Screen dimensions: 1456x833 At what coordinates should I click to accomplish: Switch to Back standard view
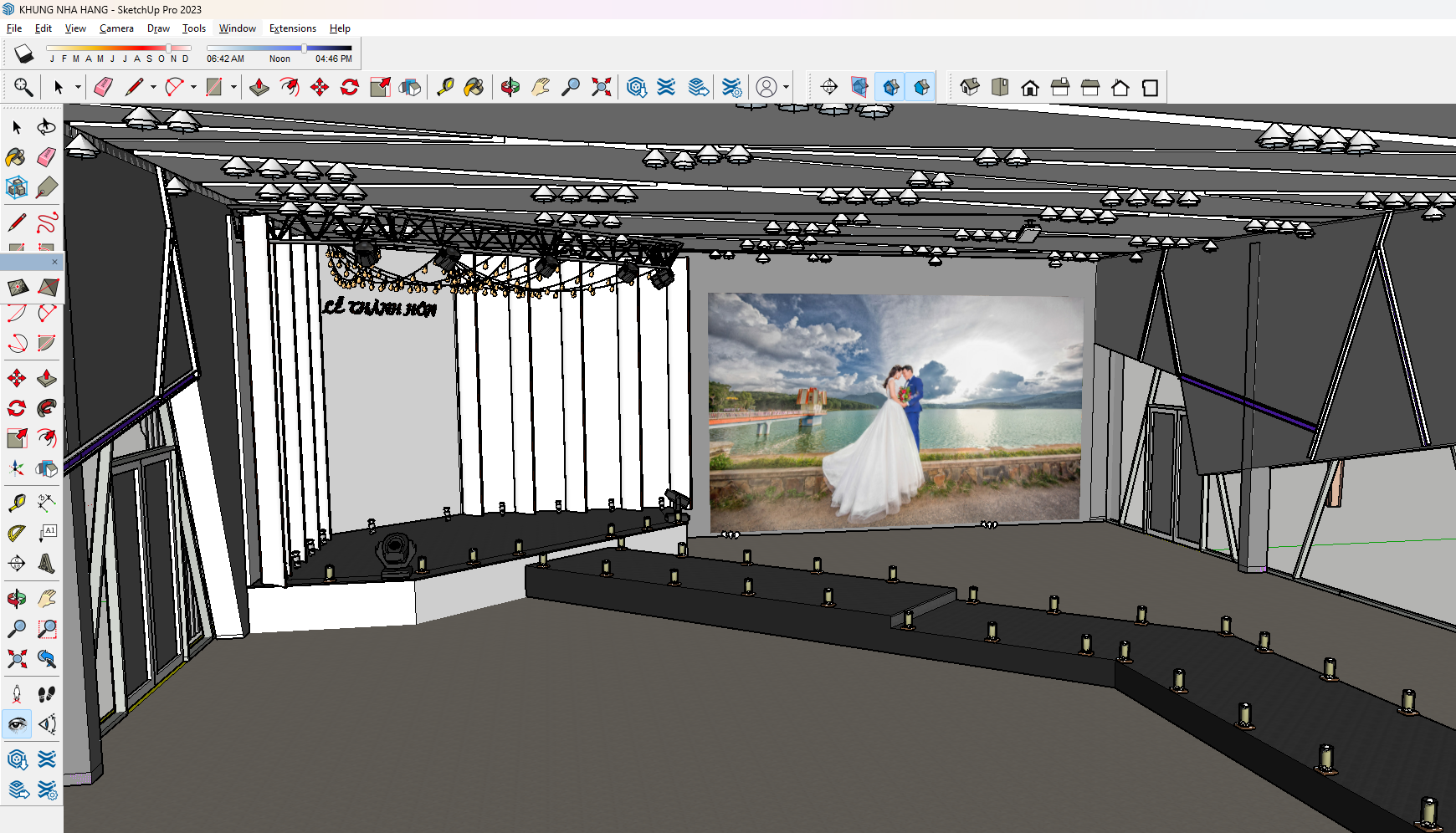pos(1090,87)
